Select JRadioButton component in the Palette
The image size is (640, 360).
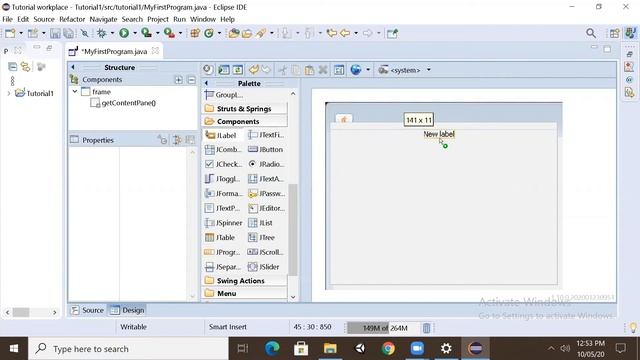point(266,164)
